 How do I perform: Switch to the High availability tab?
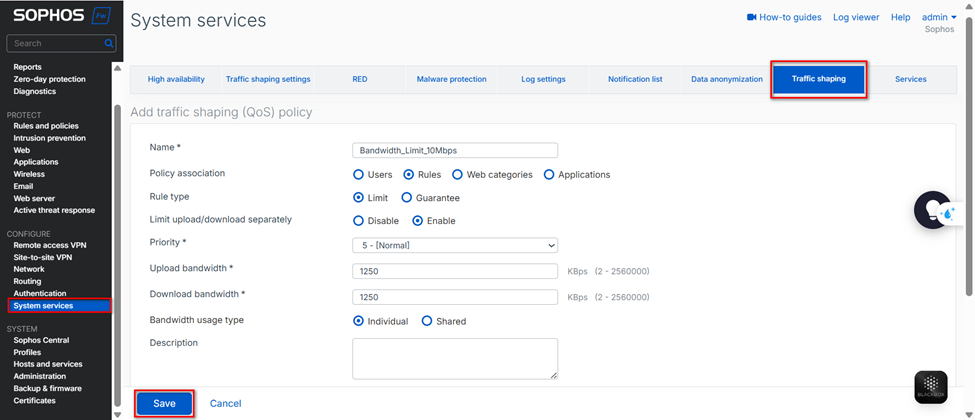coord(176,79)
